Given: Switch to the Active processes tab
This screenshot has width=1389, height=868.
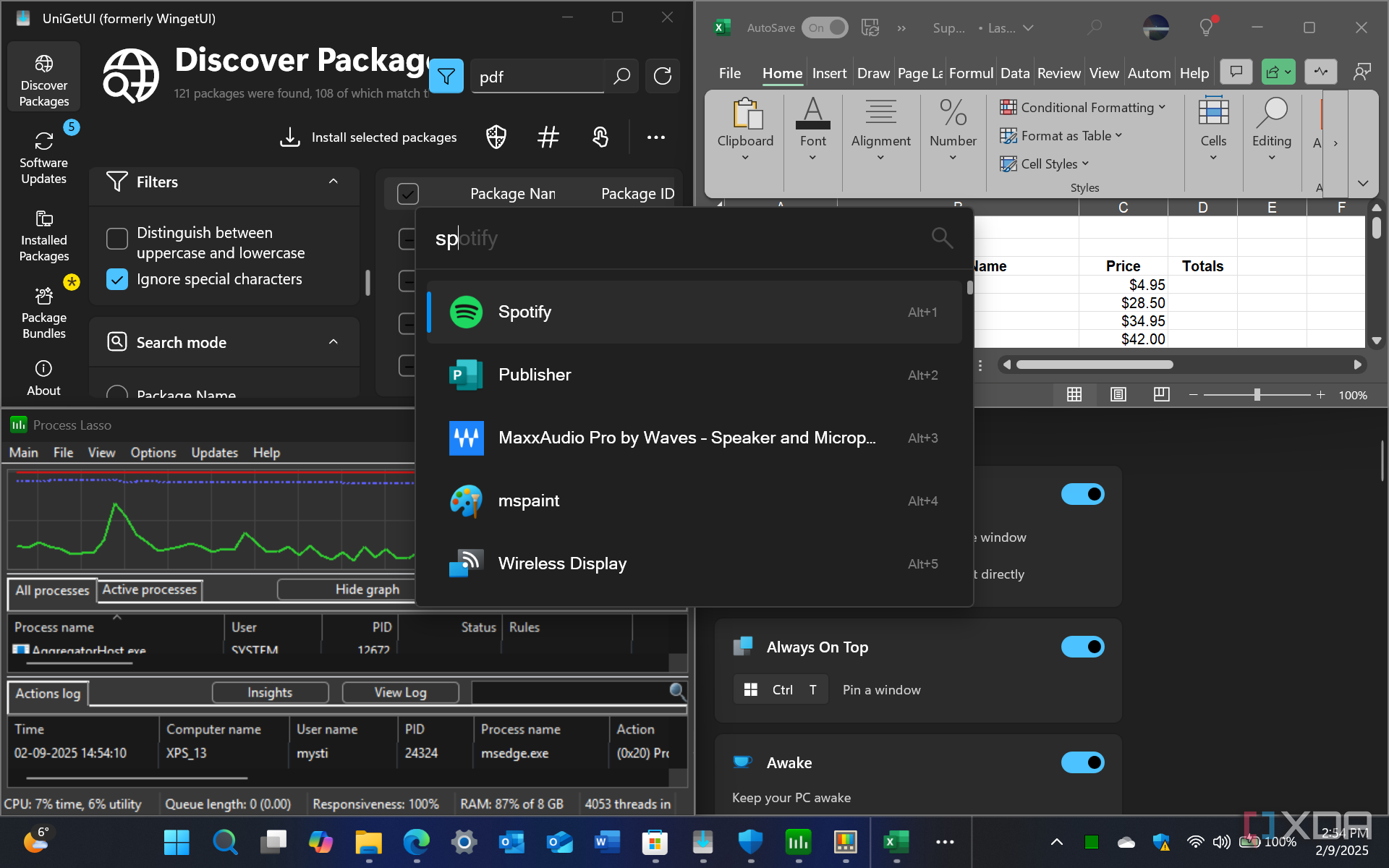Looking at the screenshot, I should pyautogui.click(x=149, y=590).
